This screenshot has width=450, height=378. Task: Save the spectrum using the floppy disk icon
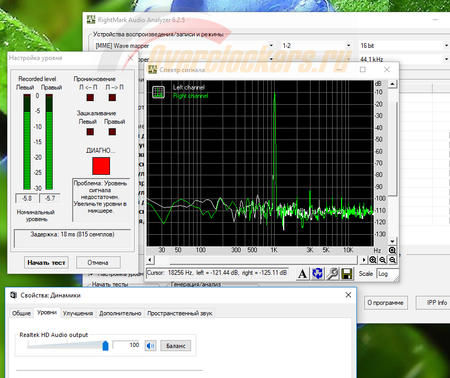coord(347,274)
